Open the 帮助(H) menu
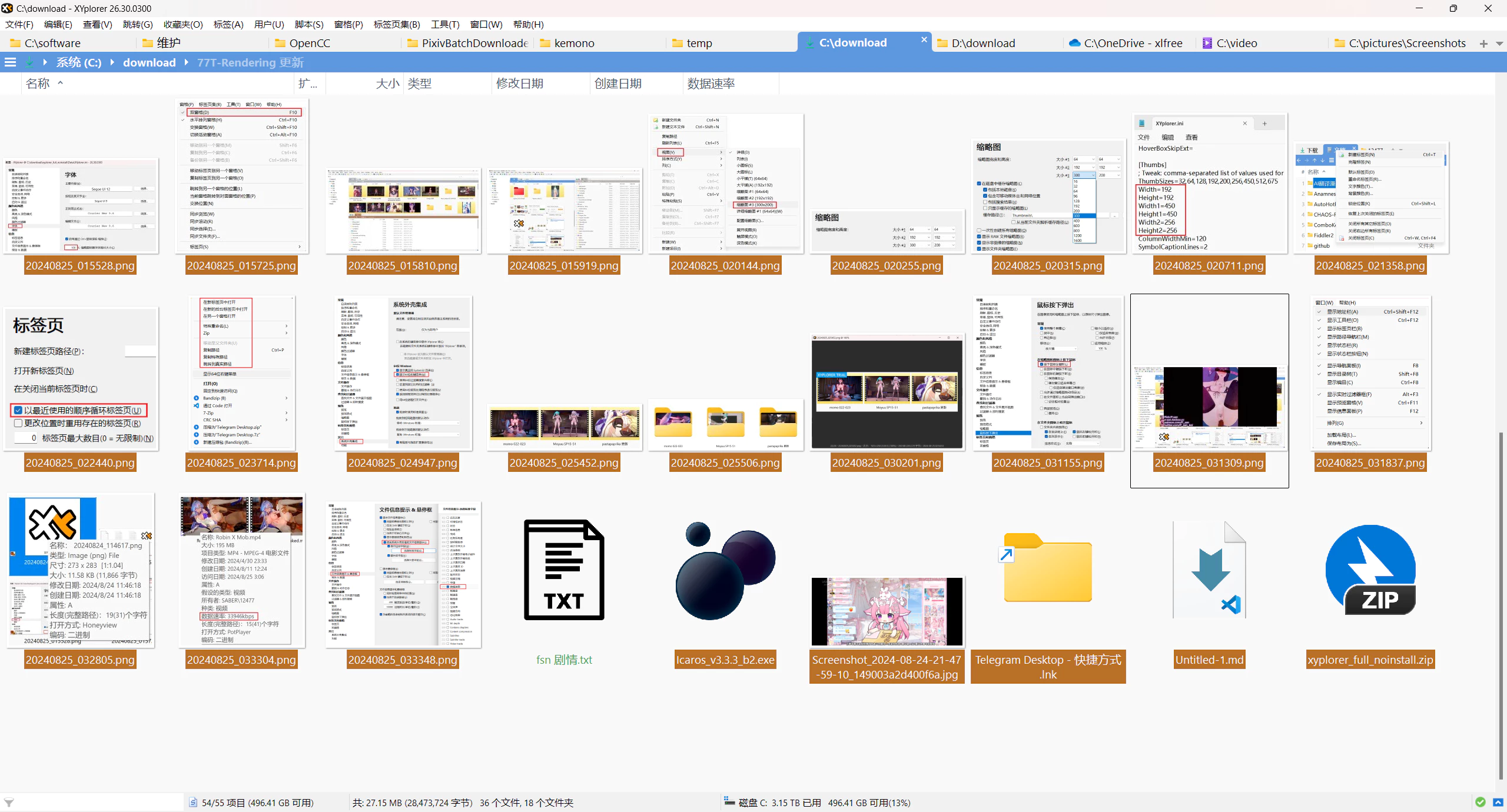Image resolution: width=1507 pixels, height=812 pixels. (528, 24)
